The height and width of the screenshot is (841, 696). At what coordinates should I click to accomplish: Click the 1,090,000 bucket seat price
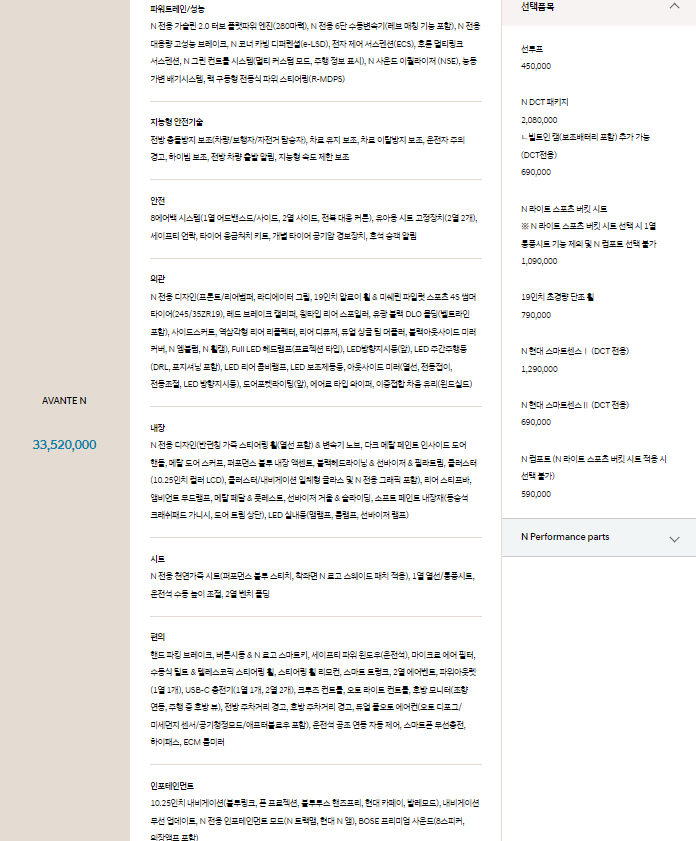click(x=539, y=261)
